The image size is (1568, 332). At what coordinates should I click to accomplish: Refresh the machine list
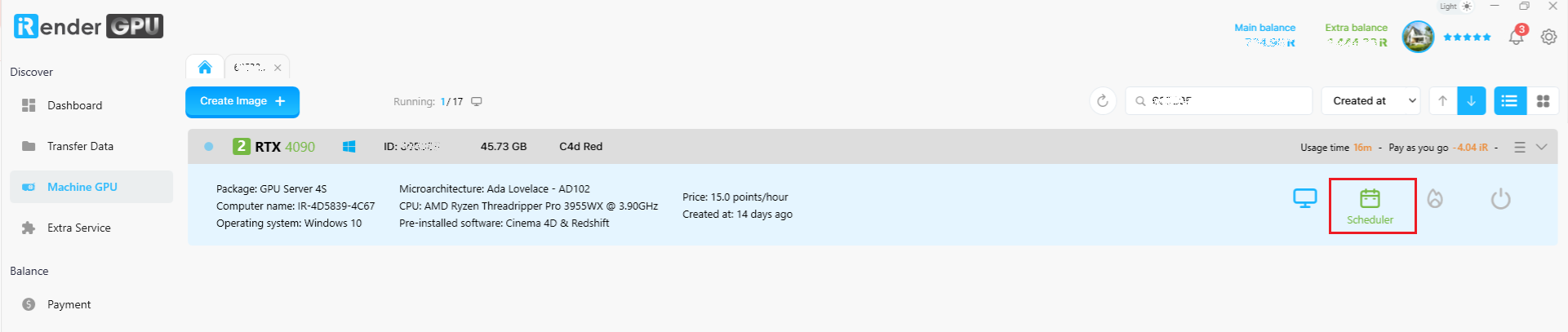pyautogui.click(x=1103, y=101)
